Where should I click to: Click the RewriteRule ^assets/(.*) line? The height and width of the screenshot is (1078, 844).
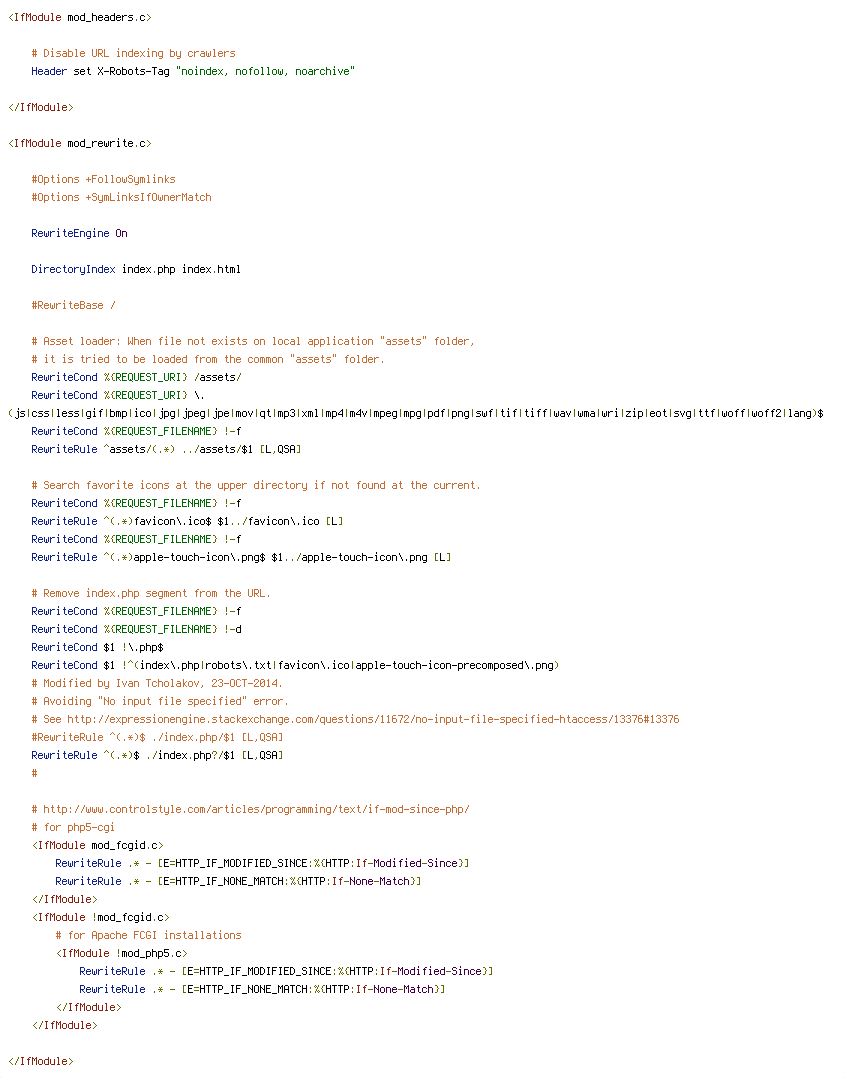[x=166, y=449]
